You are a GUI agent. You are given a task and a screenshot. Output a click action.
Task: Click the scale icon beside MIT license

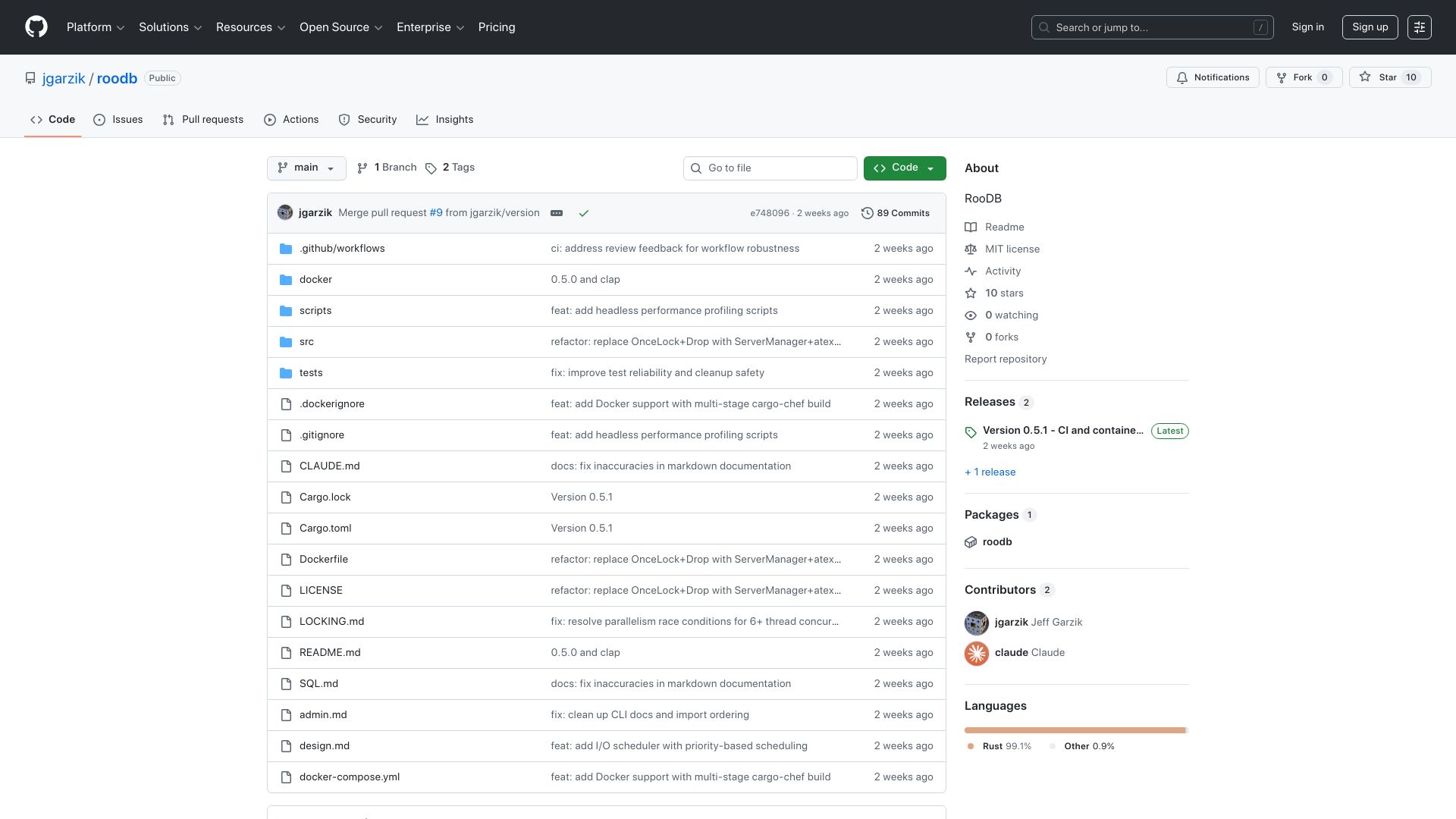971,249
